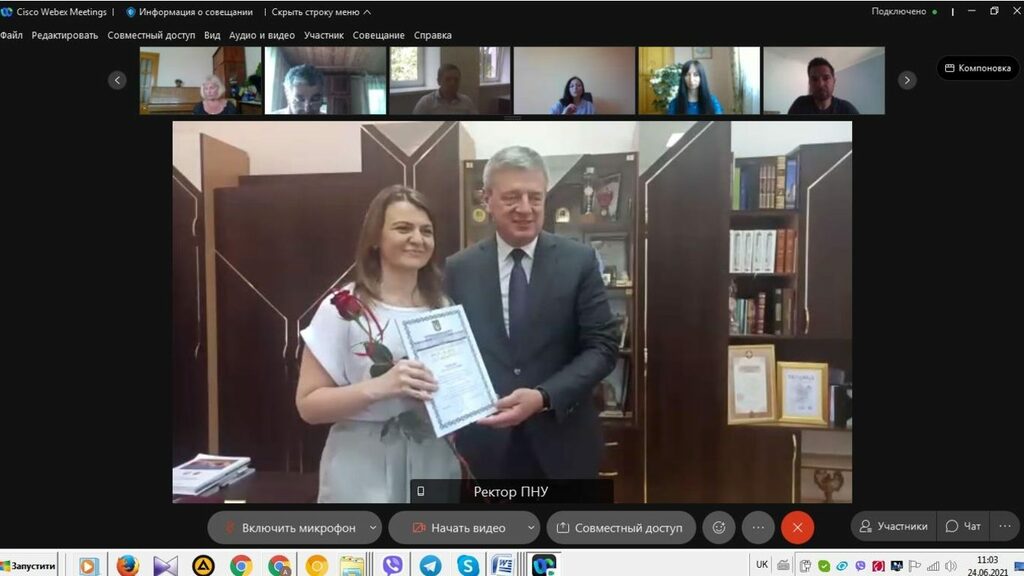Screen dimensions: 1024x576
Task: Open Telegram from the taskbar
Action: click(x=430, y=565)
